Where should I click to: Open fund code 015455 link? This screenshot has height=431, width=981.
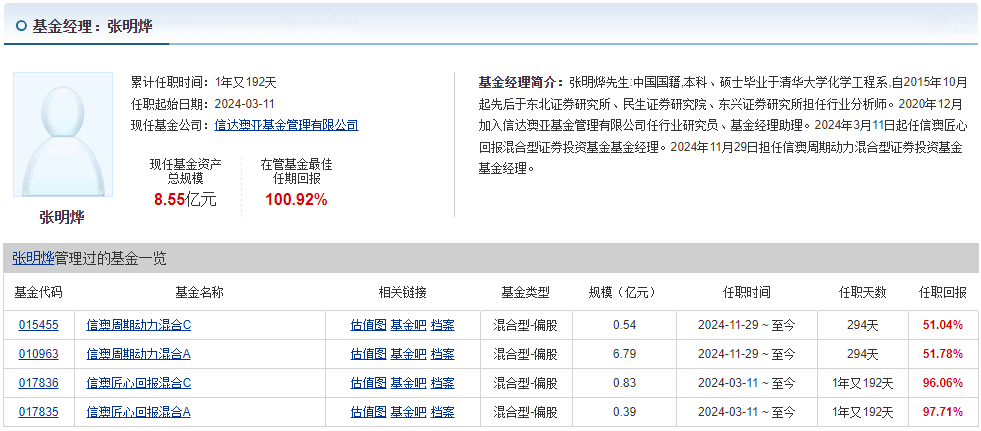39,325
